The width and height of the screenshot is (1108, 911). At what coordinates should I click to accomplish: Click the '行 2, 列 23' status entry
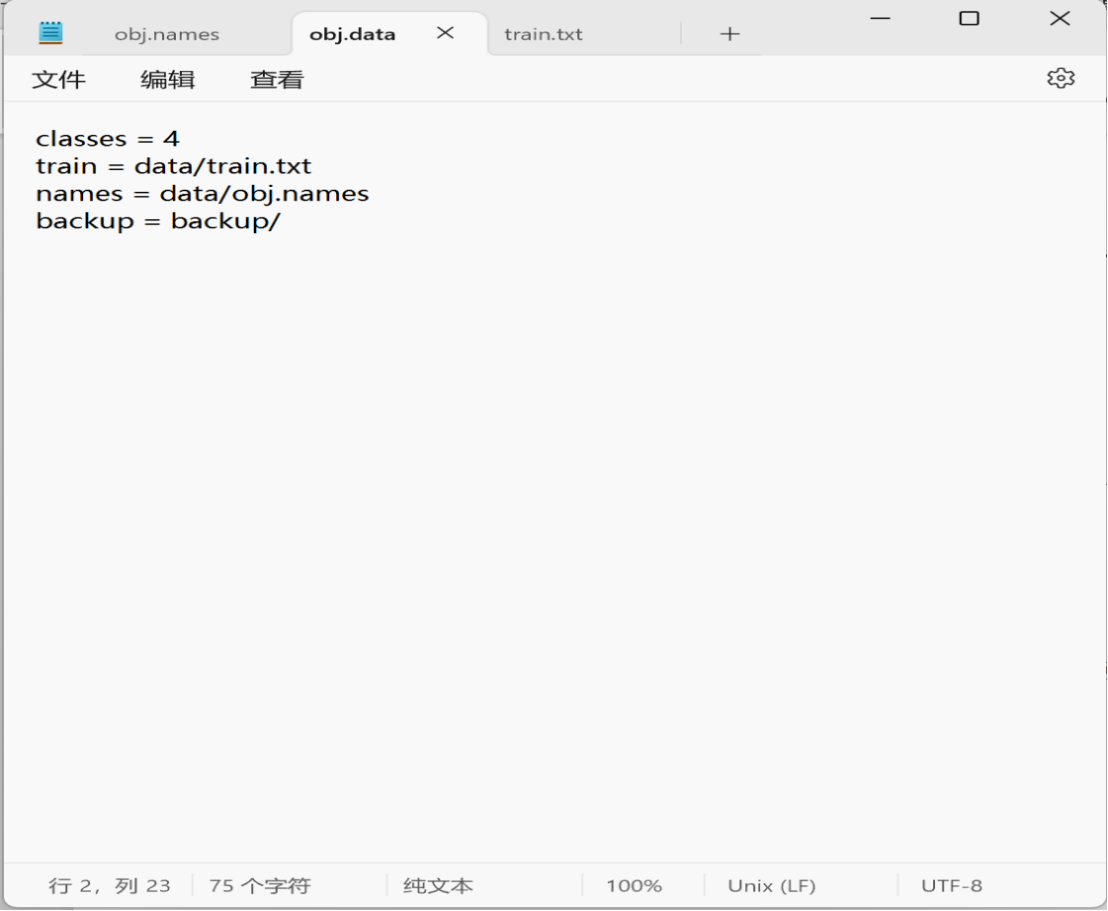110,886
